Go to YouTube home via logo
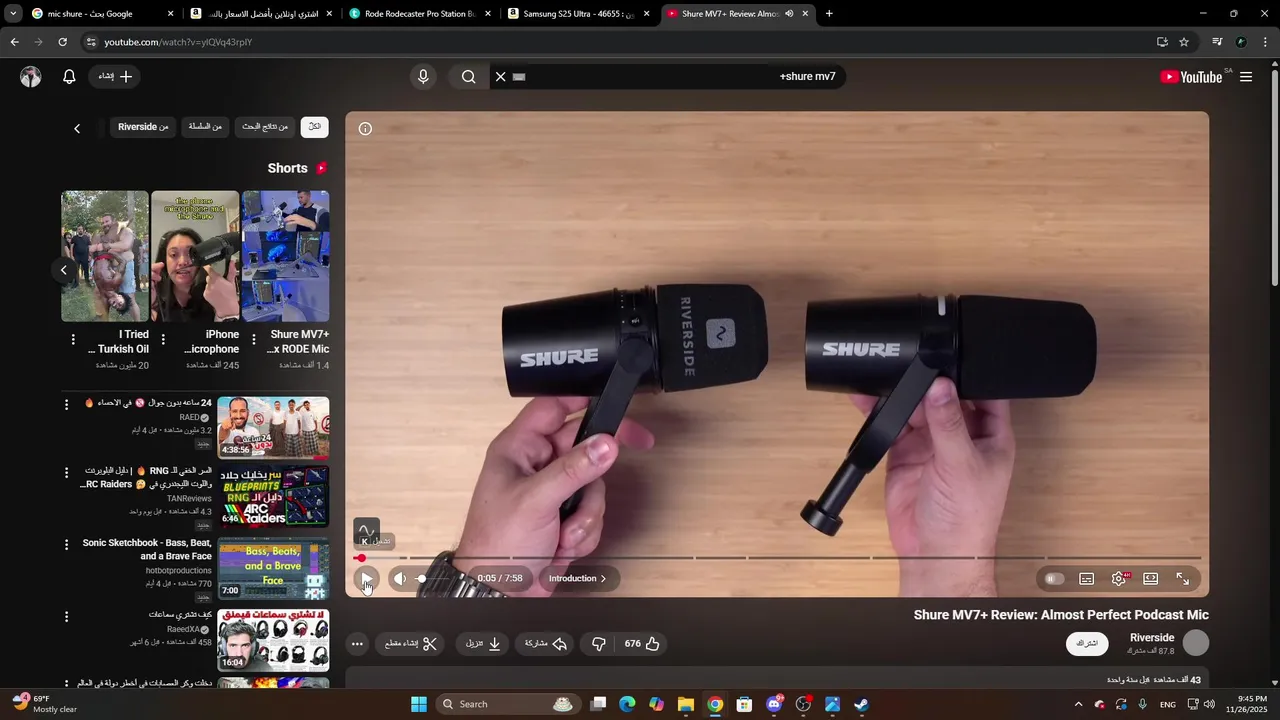Screen dimensions: 1280x720 coord(1191,77)
